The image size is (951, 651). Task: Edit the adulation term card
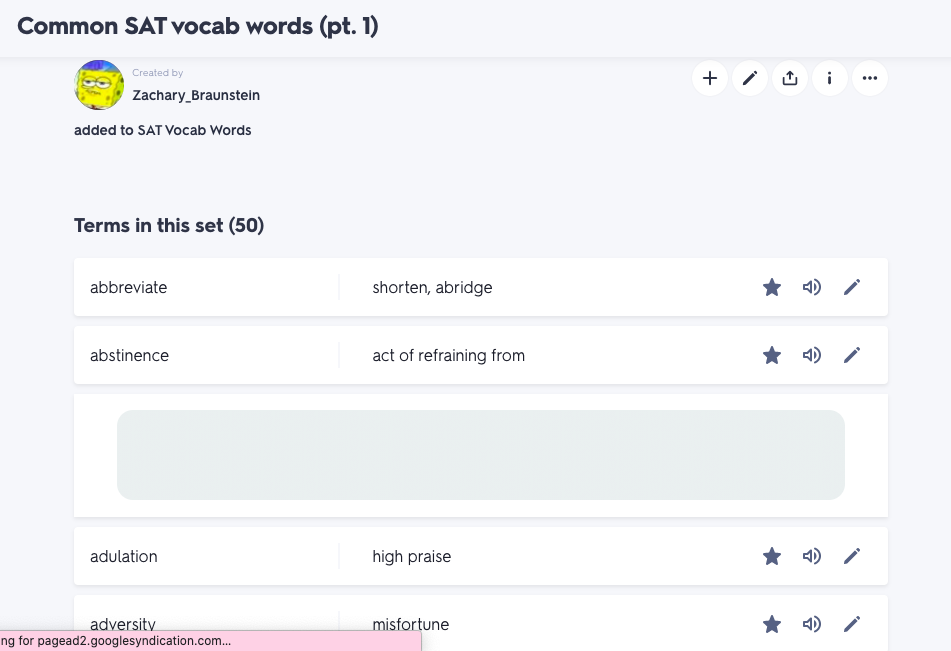click(x=852, y=556)
